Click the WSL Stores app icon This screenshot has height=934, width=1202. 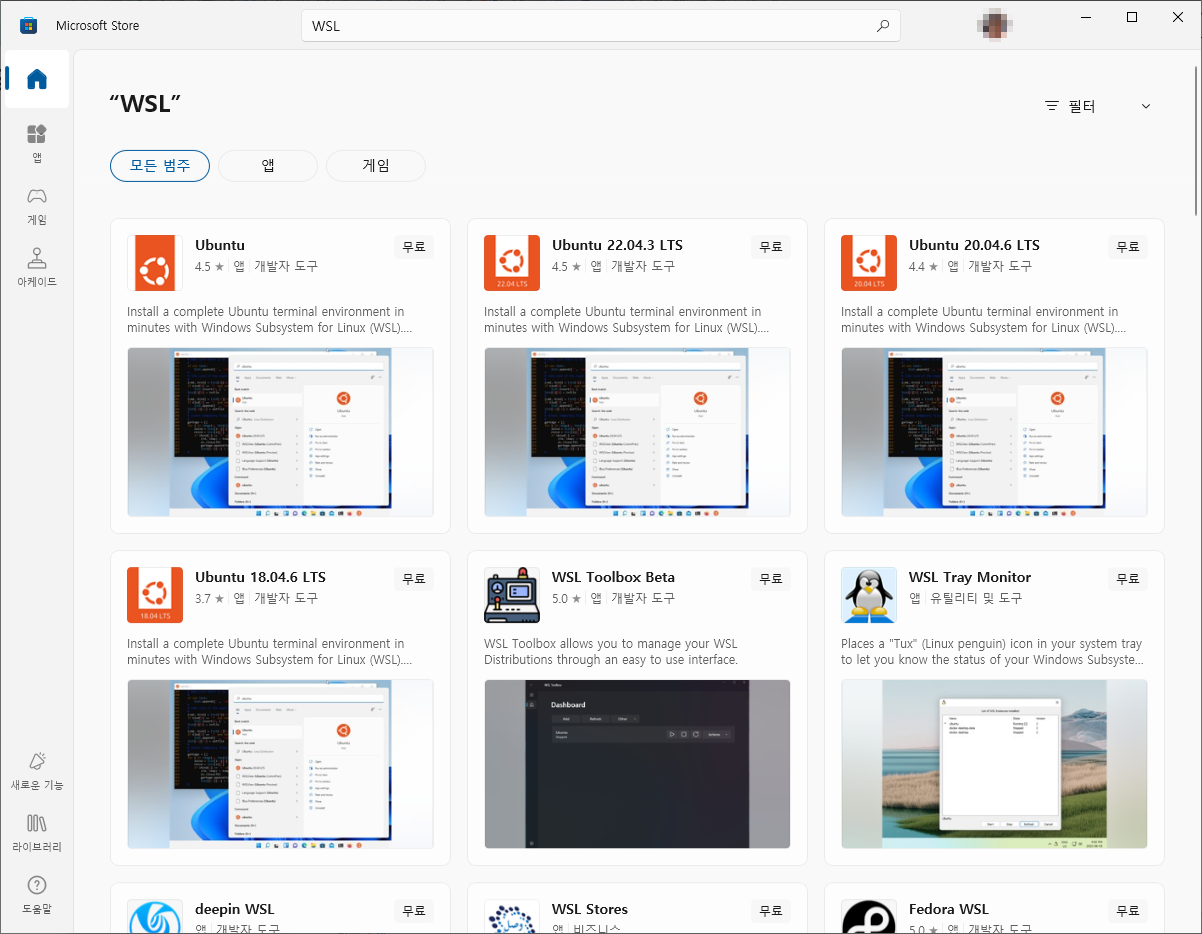[x=512, y=916]
